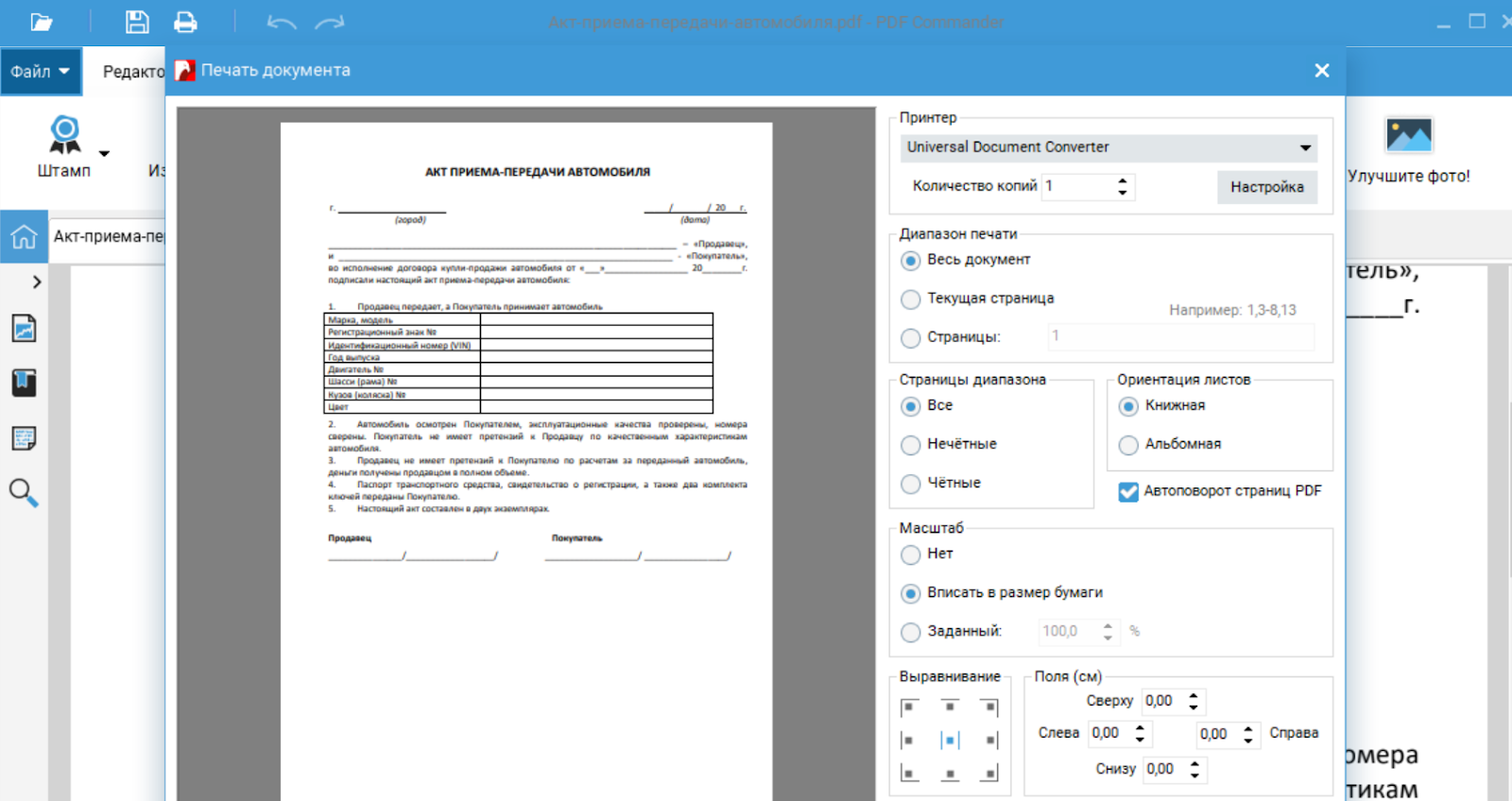The width and height of the screenshot is (1512, 801).
Task: Click the printer icon in the title bar
Action: 186,22
